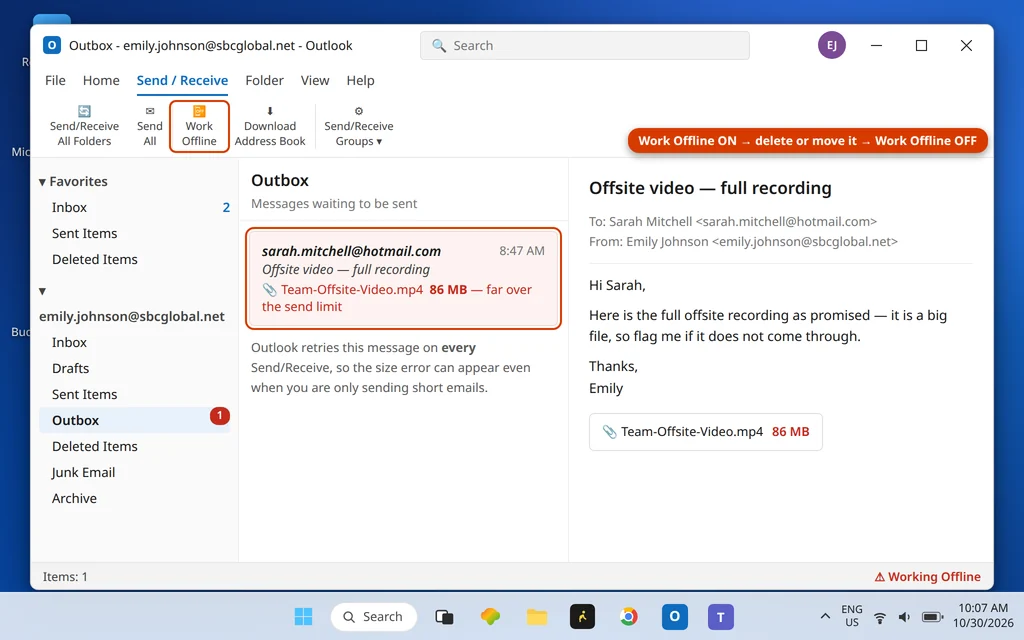Click the 8:47 AM message time
Screen dimensions: 1024x640
(x=522, y=251)
